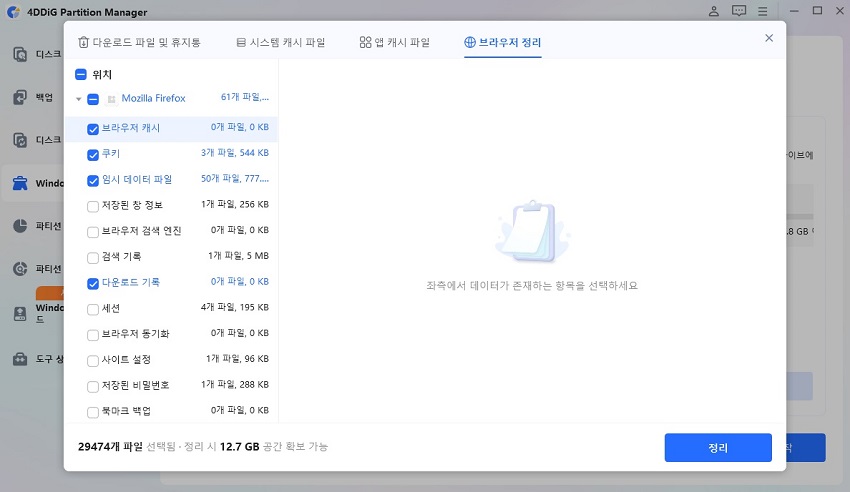Click the partition recovery sidebar icon
Screen dimensions: 850x492
click(x=20, y=269)
